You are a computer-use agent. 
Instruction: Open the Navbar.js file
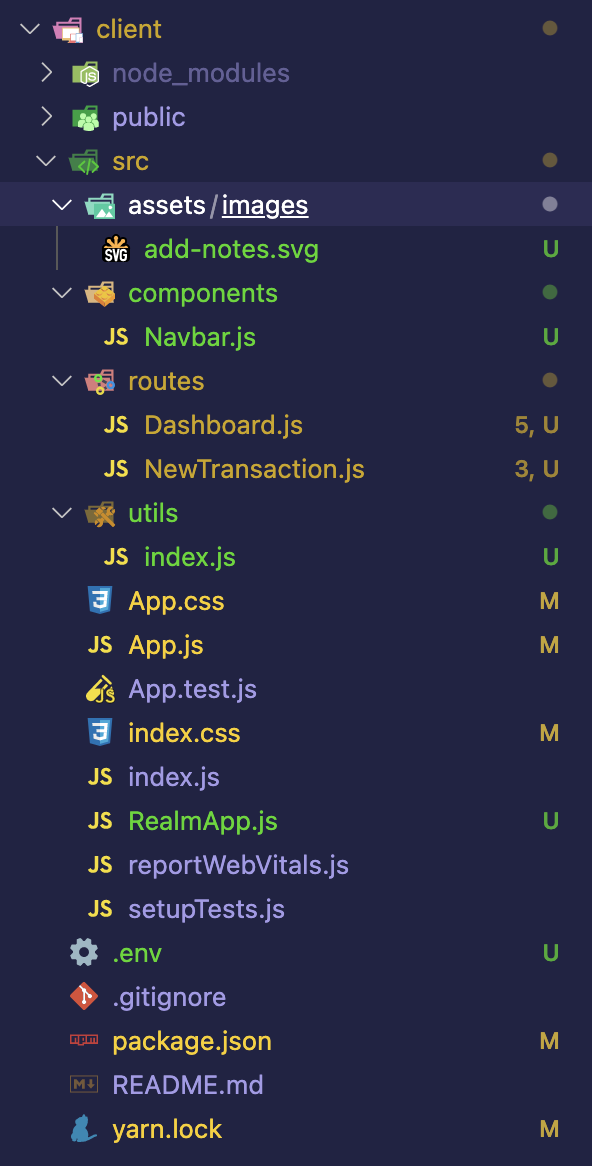coord(200,338)
